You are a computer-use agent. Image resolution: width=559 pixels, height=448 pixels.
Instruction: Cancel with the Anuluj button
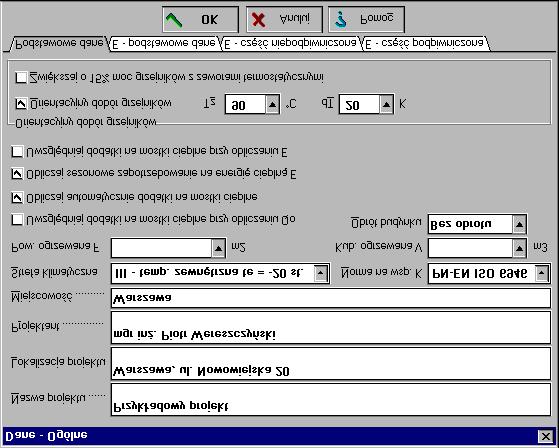(x=284, y=19)
